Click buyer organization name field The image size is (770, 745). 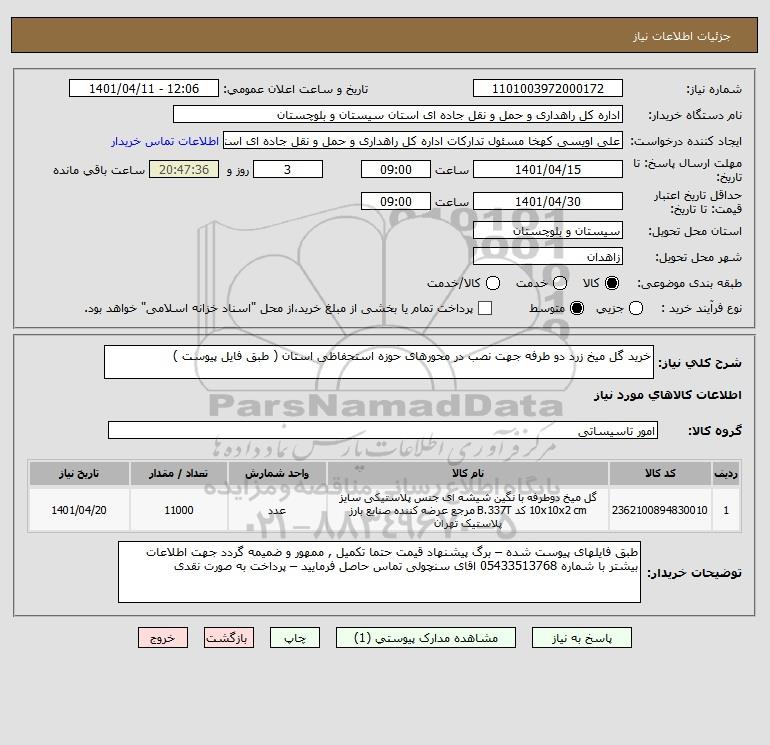coord(398,114)
